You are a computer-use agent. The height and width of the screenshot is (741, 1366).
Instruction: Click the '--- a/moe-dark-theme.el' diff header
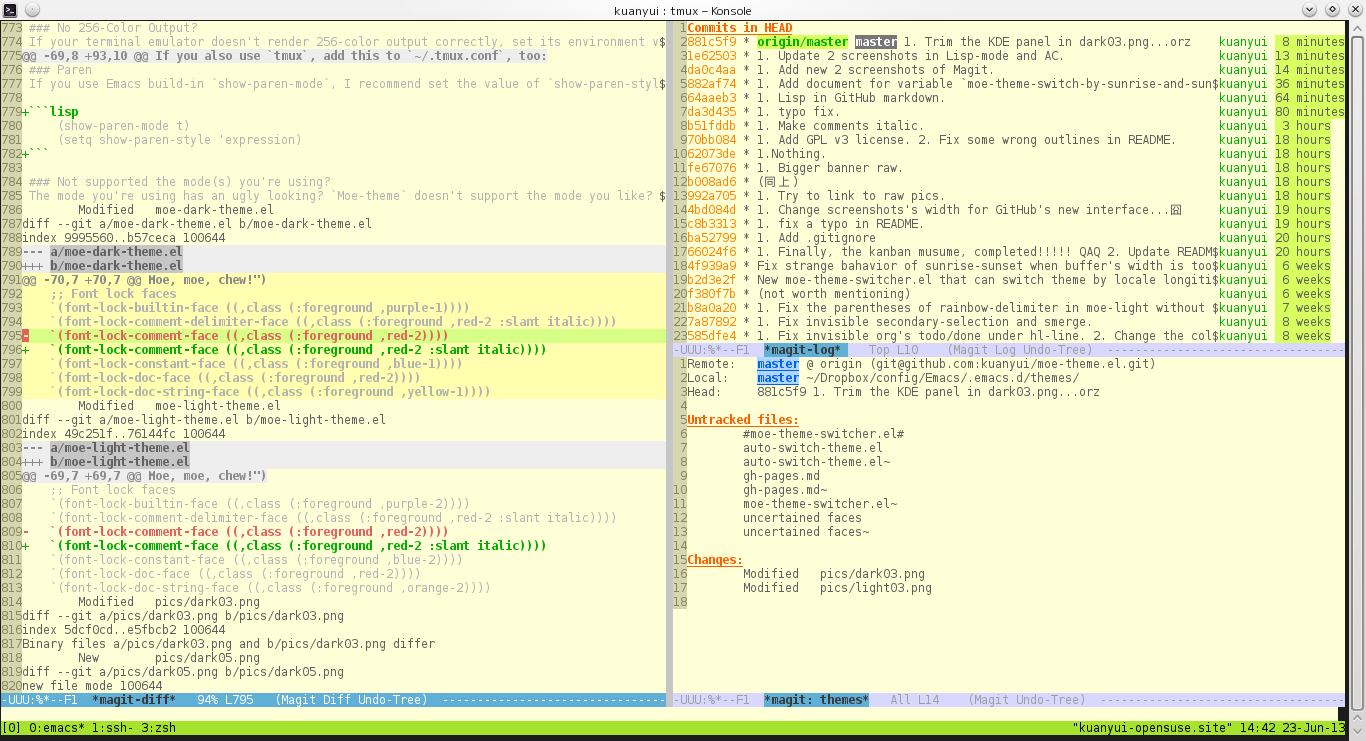[102, 252]
